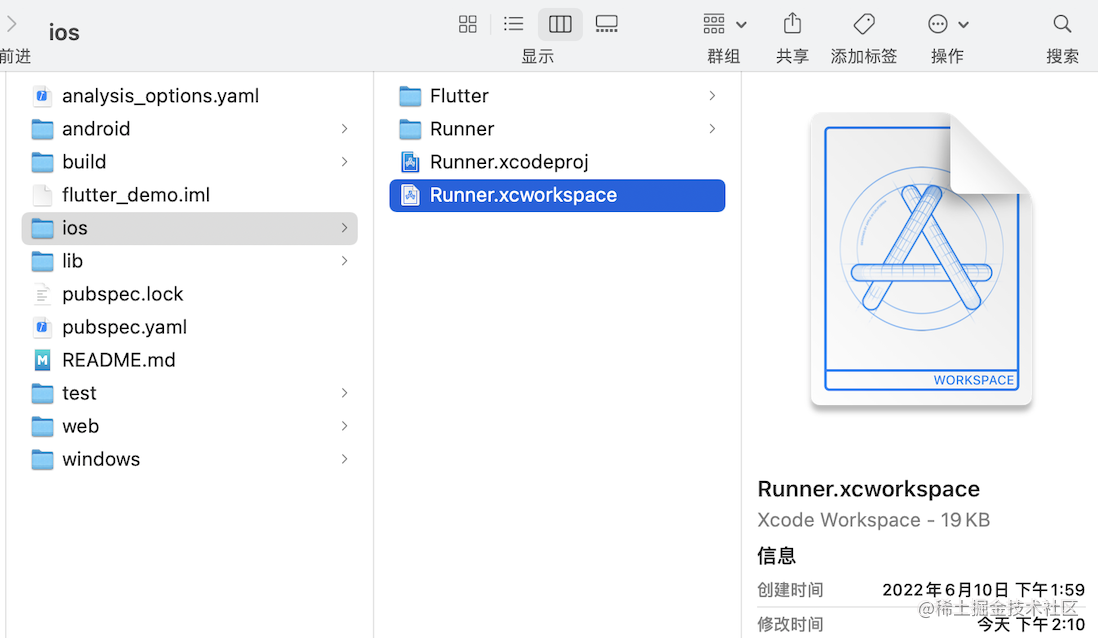
Task: Select the build folder
Action: pos(84,162)
